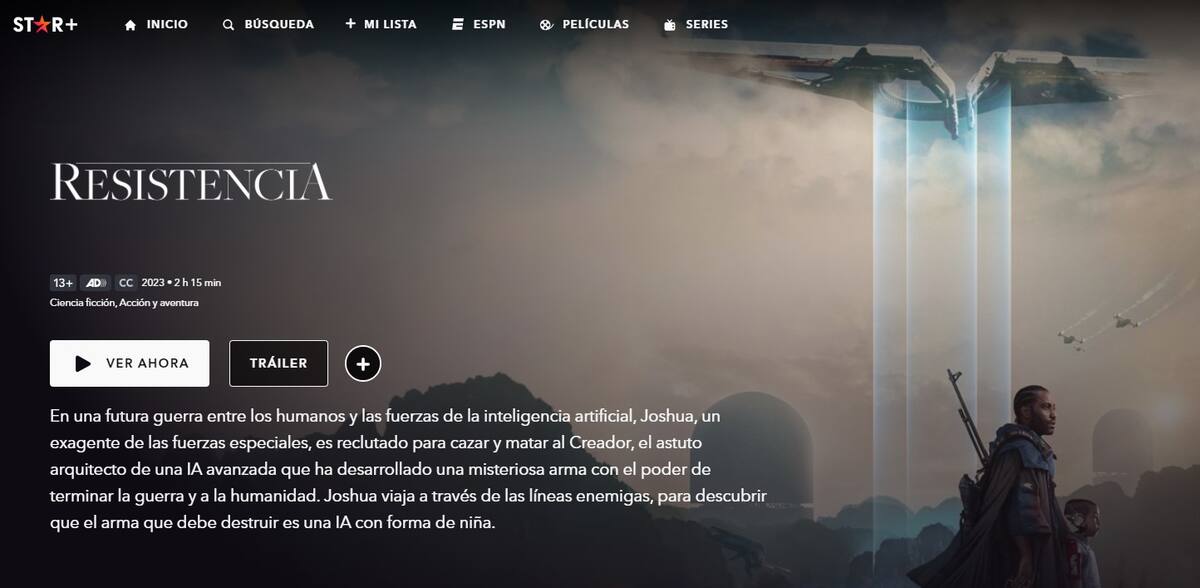Click the plus icon next to Mi Lista
Screen dimensions: 1200x588
[350, 24]
